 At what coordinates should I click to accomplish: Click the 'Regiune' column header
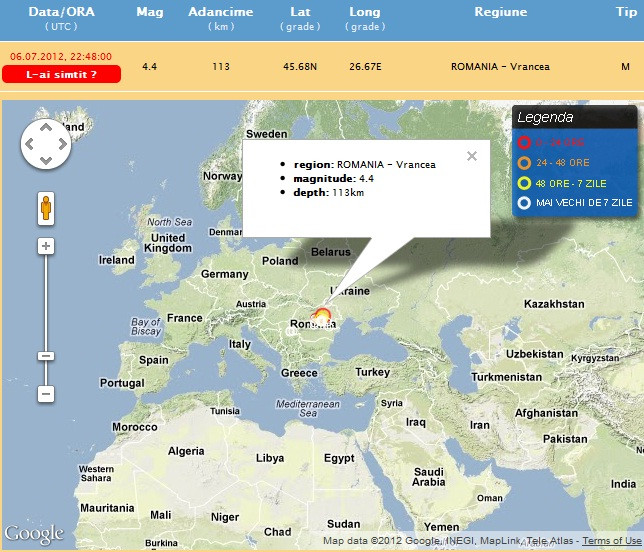500,12
